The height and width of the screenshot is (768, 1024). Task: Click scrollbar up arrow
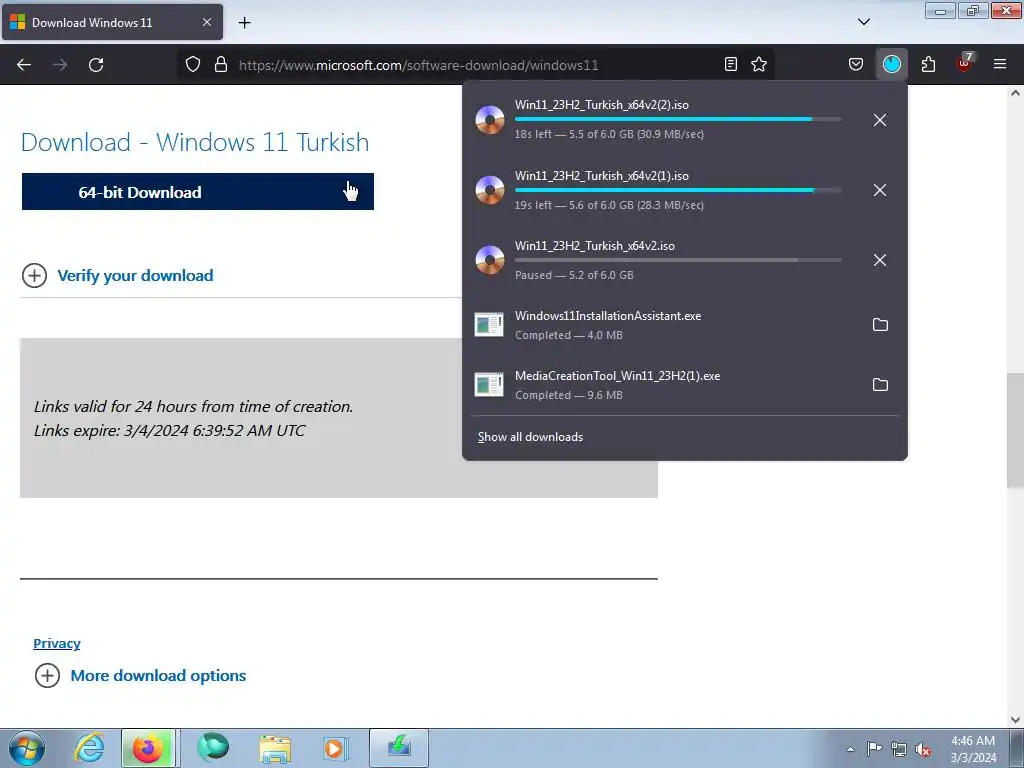1015,93
